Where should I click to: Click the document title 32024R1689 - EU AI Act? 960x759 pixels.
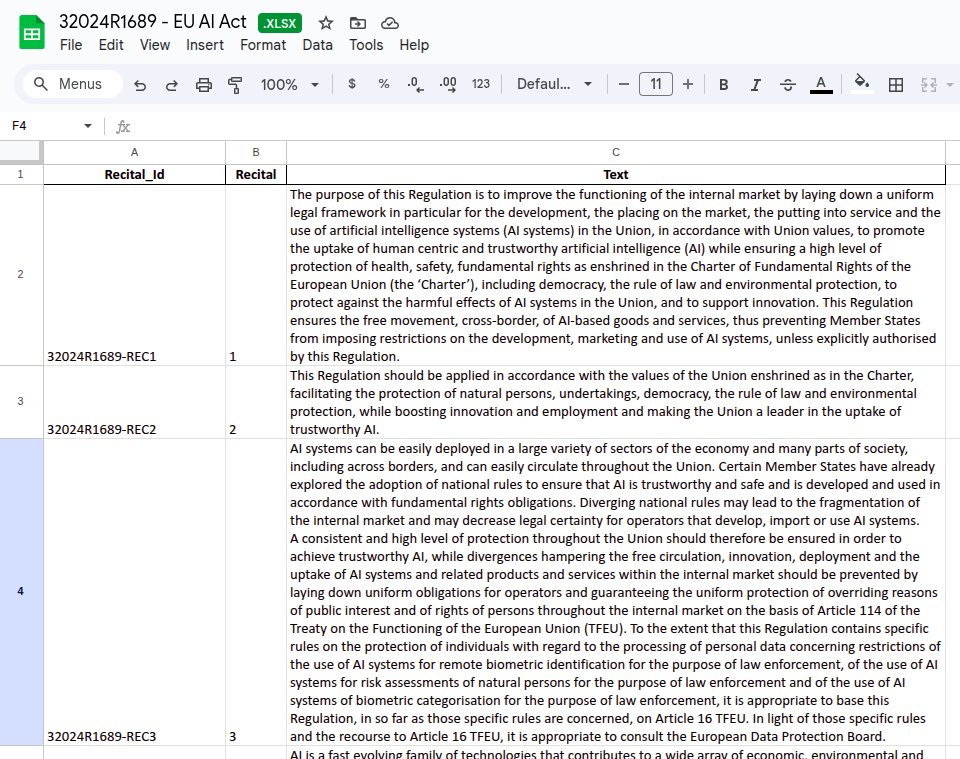click(x=152, y=22)
